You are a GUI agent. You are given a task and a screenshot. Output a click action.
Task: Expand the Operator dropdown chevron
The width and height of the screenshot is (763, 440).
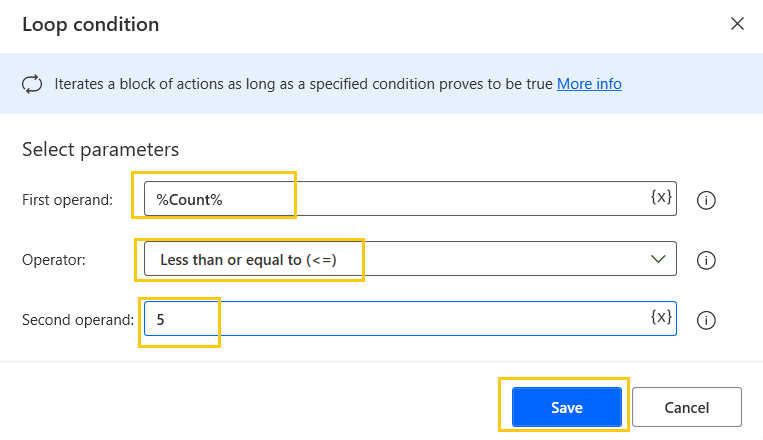click(658, 259)
